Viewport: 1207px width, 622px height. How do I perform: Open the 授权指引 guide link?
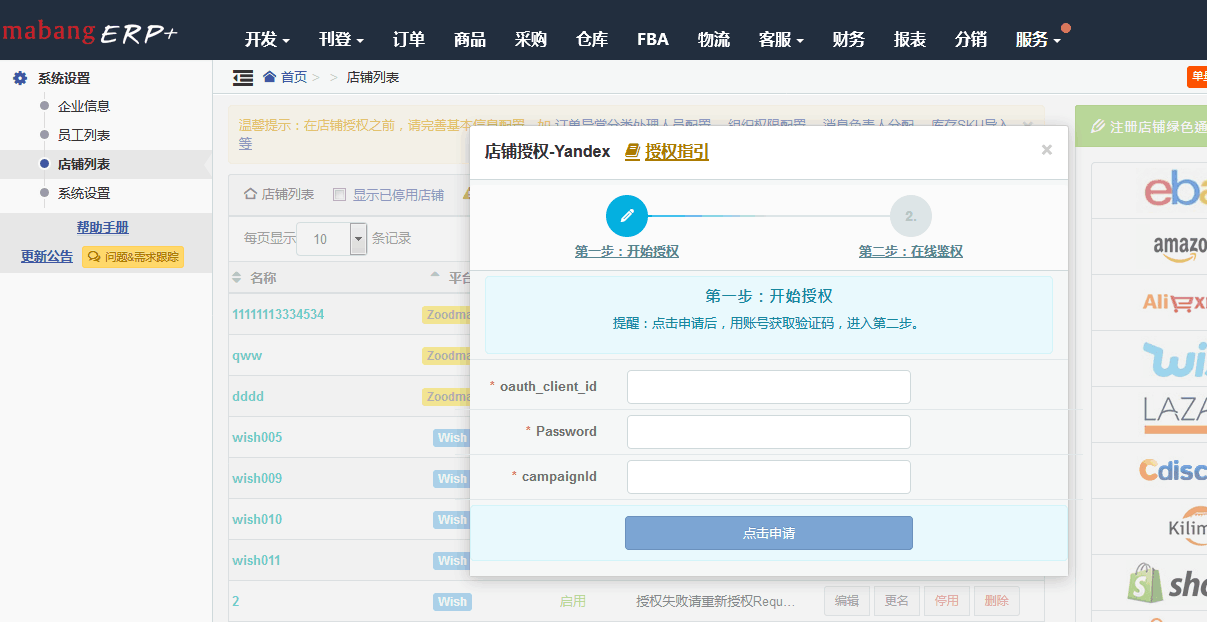pyautogui.click(x=677, y=151)
